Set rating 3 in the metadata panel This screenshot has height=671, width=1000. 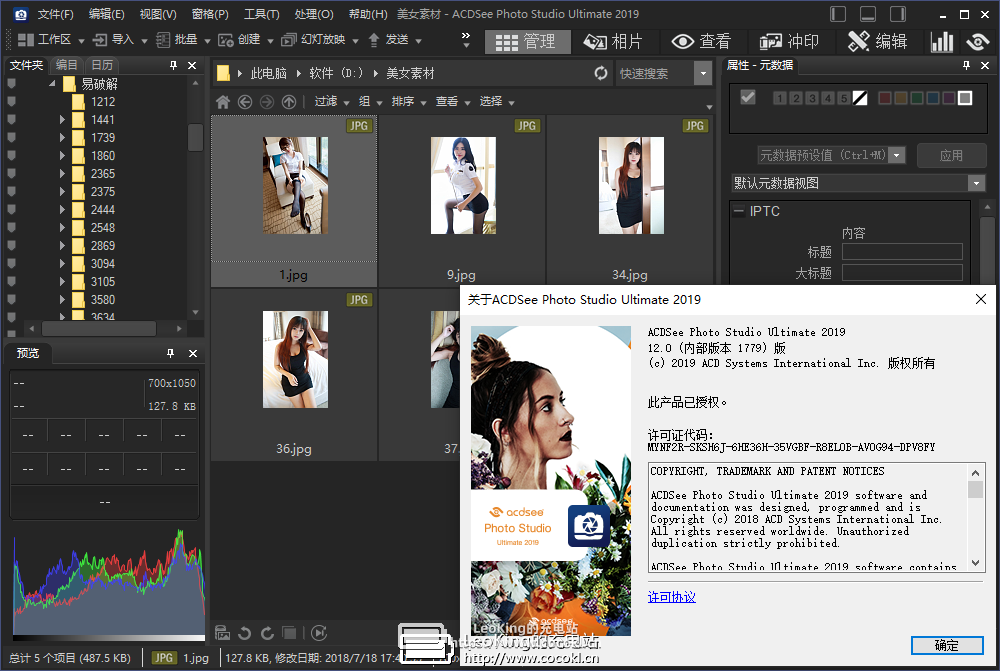click(811, 98)
